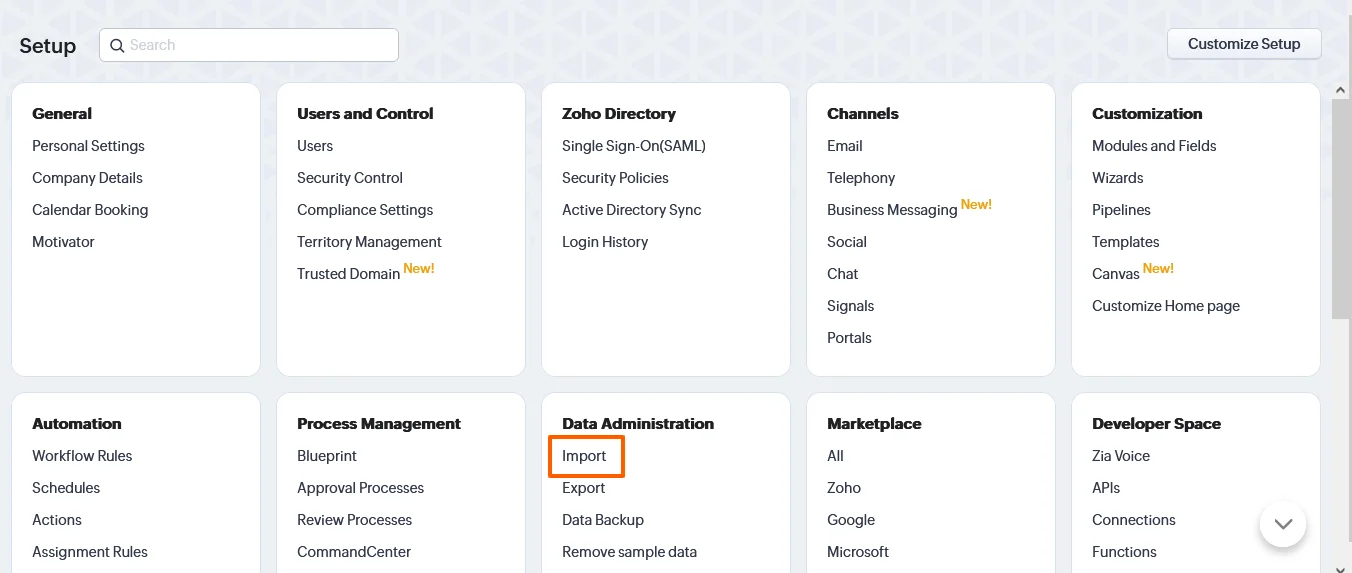
Task: Open Microsoft in Marketplace
Action: pos(858,552)
